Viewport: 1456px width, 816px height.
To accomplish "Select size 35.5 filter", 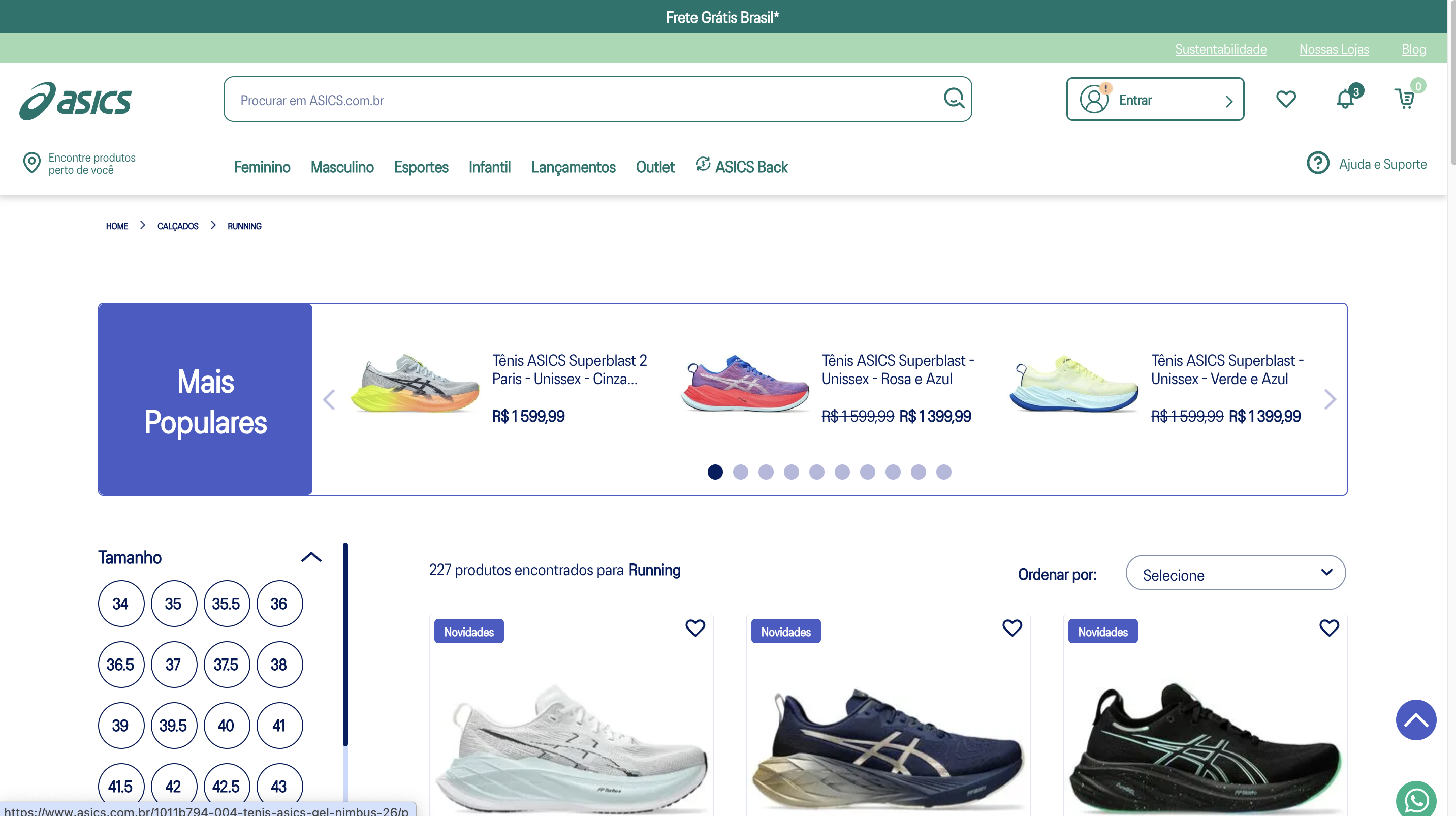I will 226,604.
